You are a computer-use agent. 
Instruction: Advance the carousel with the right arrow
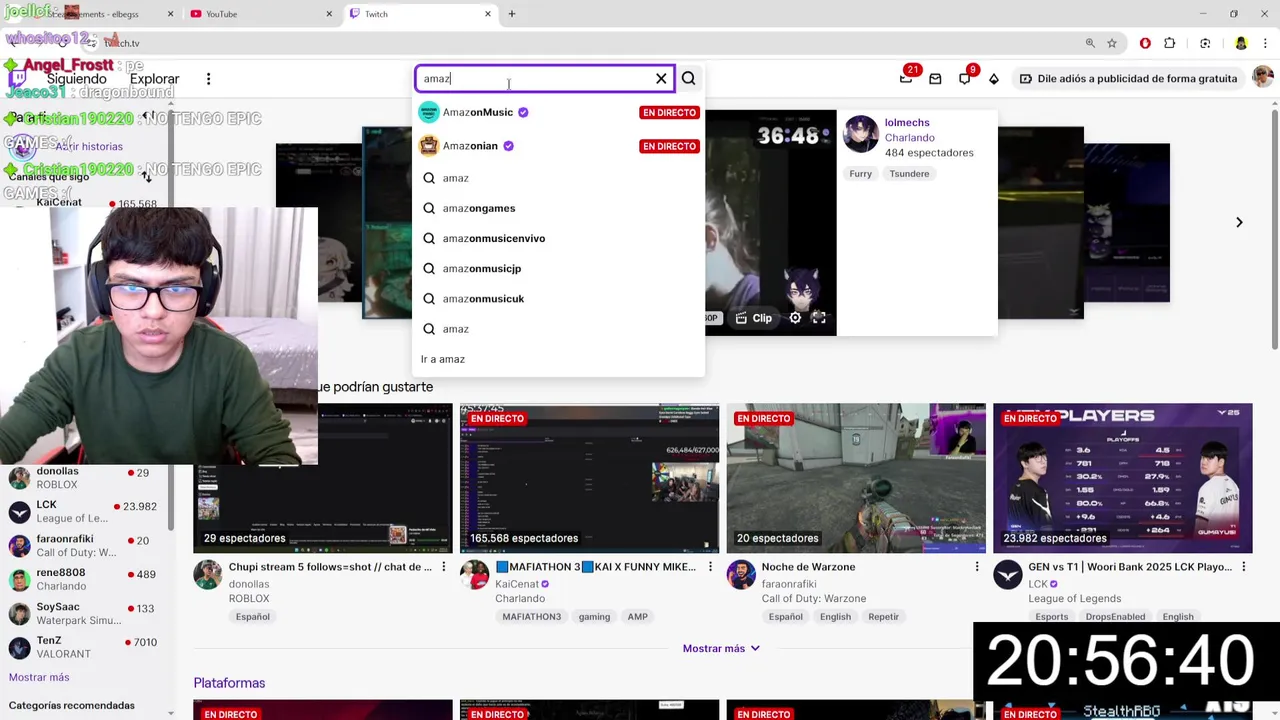pyautogui.click(x=1239, y=222)
